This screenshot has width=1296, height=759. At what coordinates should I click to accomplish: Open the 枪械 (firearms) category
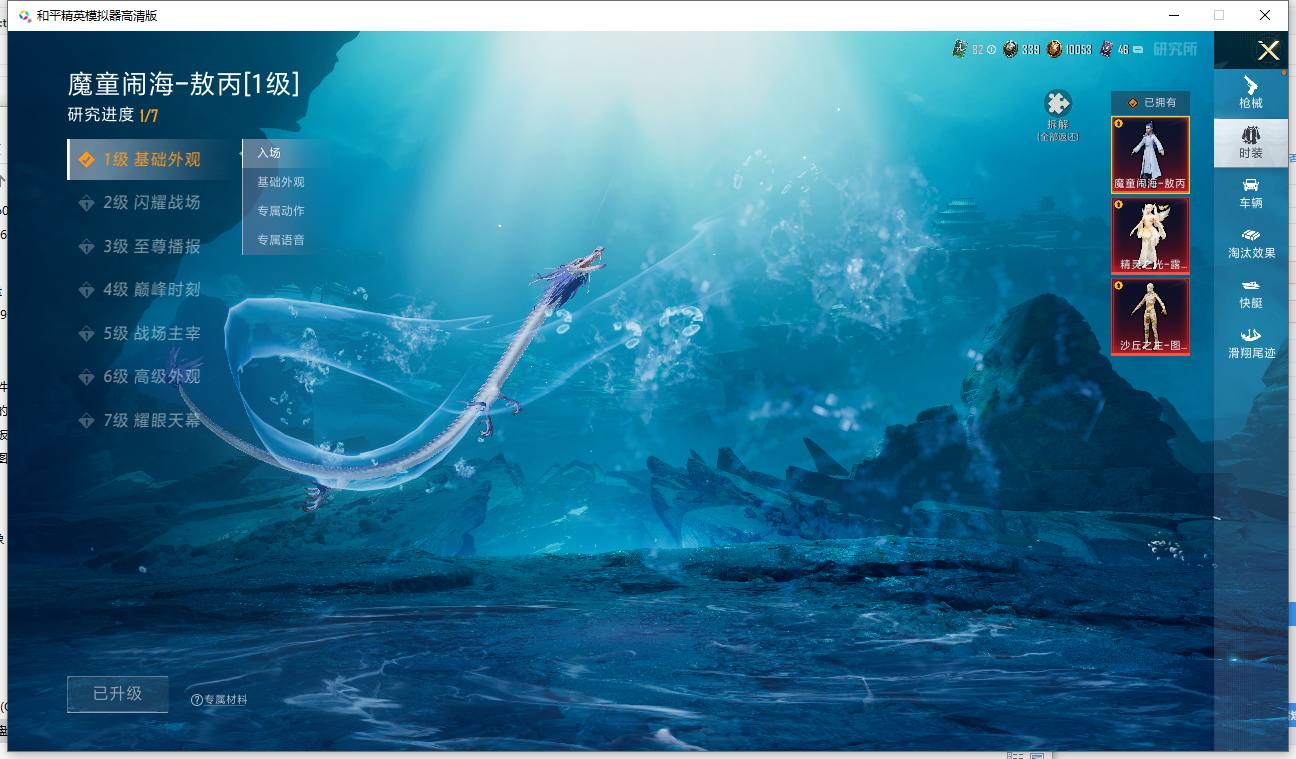pos(1250,92)
